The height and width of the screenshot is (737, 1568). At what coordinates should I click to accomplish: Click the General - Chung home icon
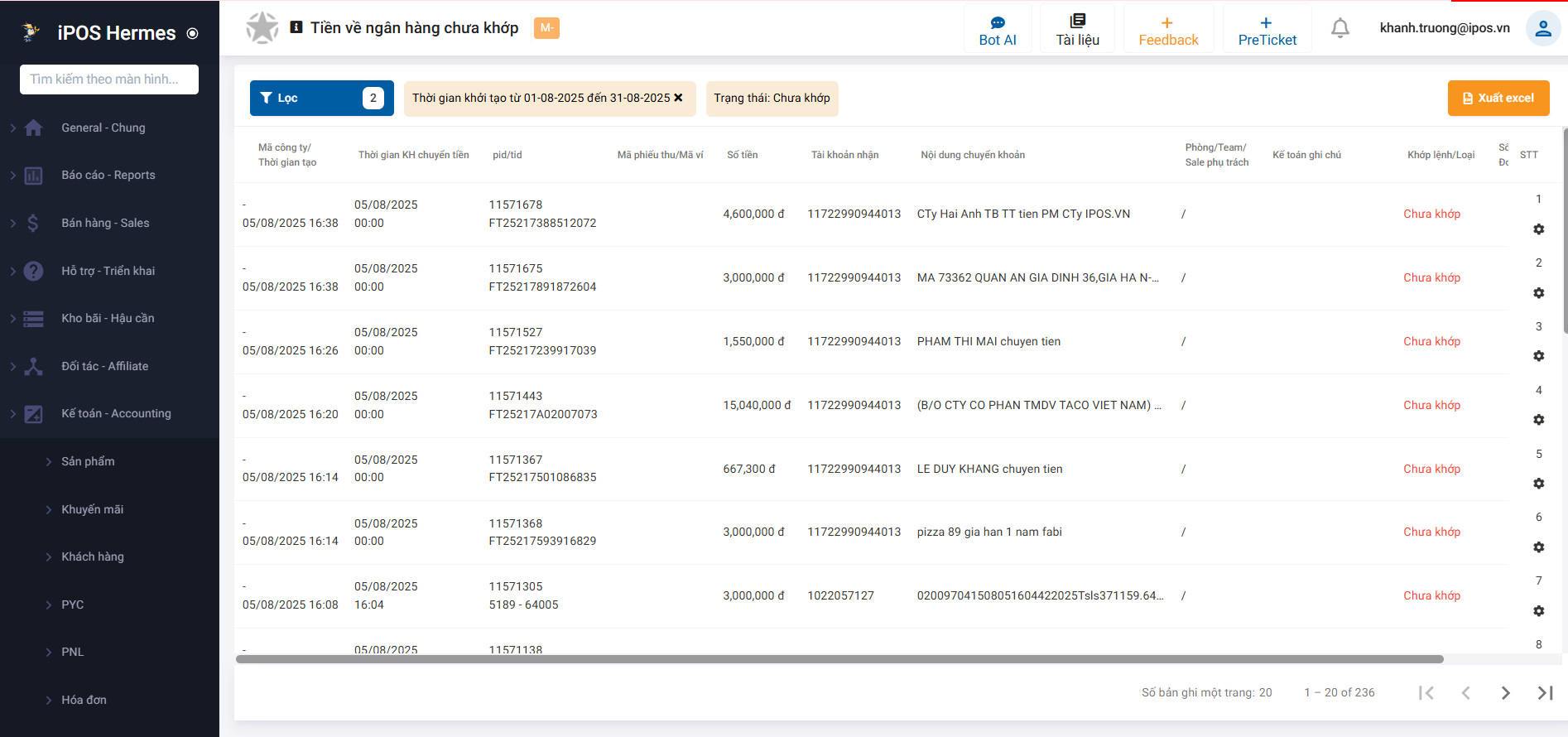[33, 128]
